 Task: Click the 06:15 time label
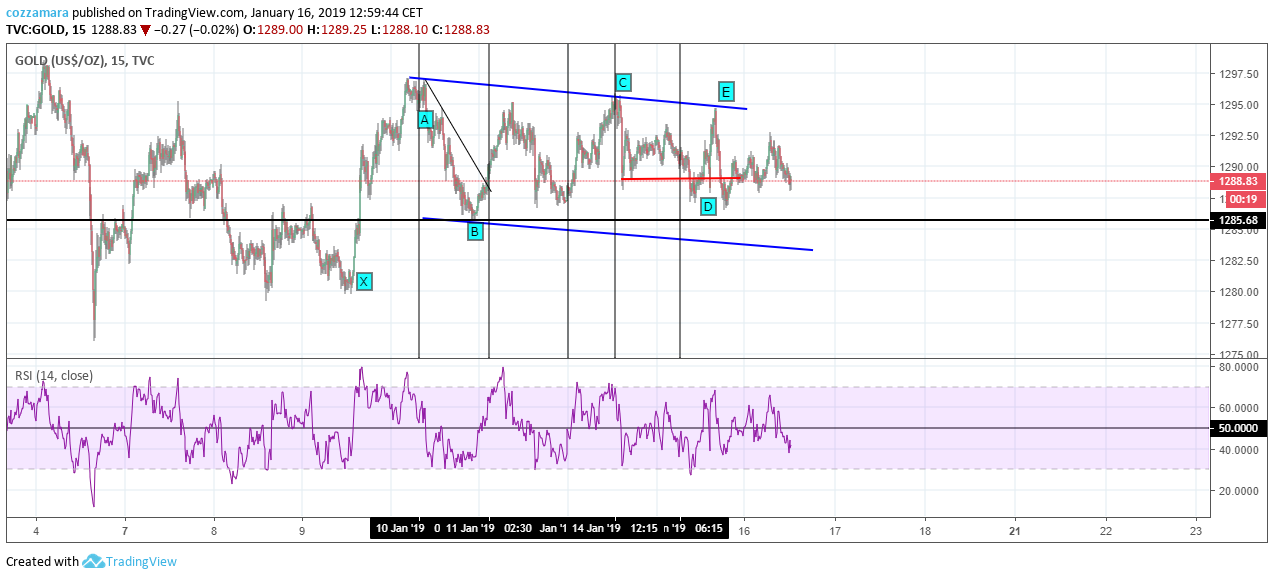click(707, 527)
